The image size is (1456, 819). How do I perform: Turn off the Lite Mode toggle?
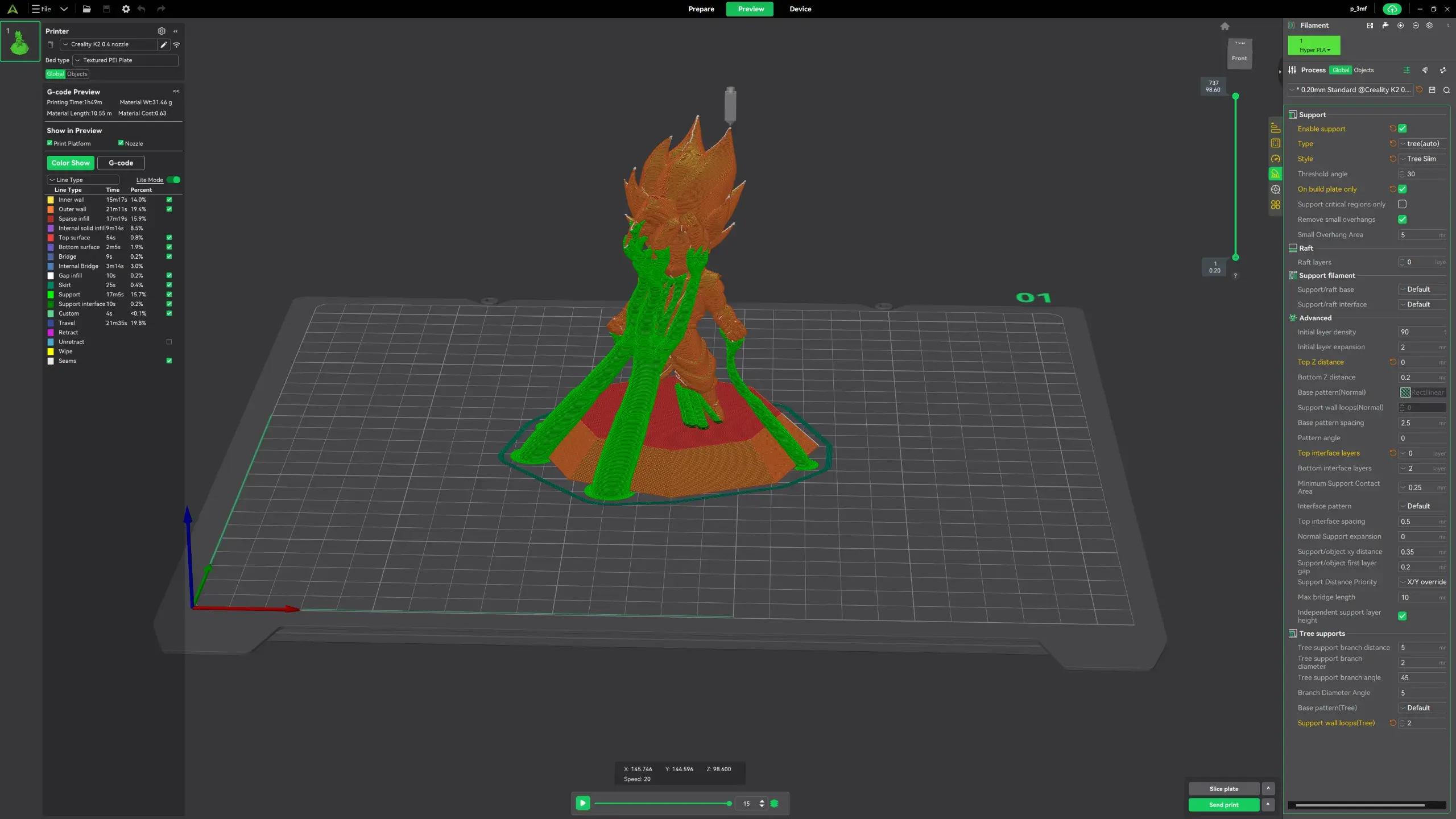(x=174, y=180)
